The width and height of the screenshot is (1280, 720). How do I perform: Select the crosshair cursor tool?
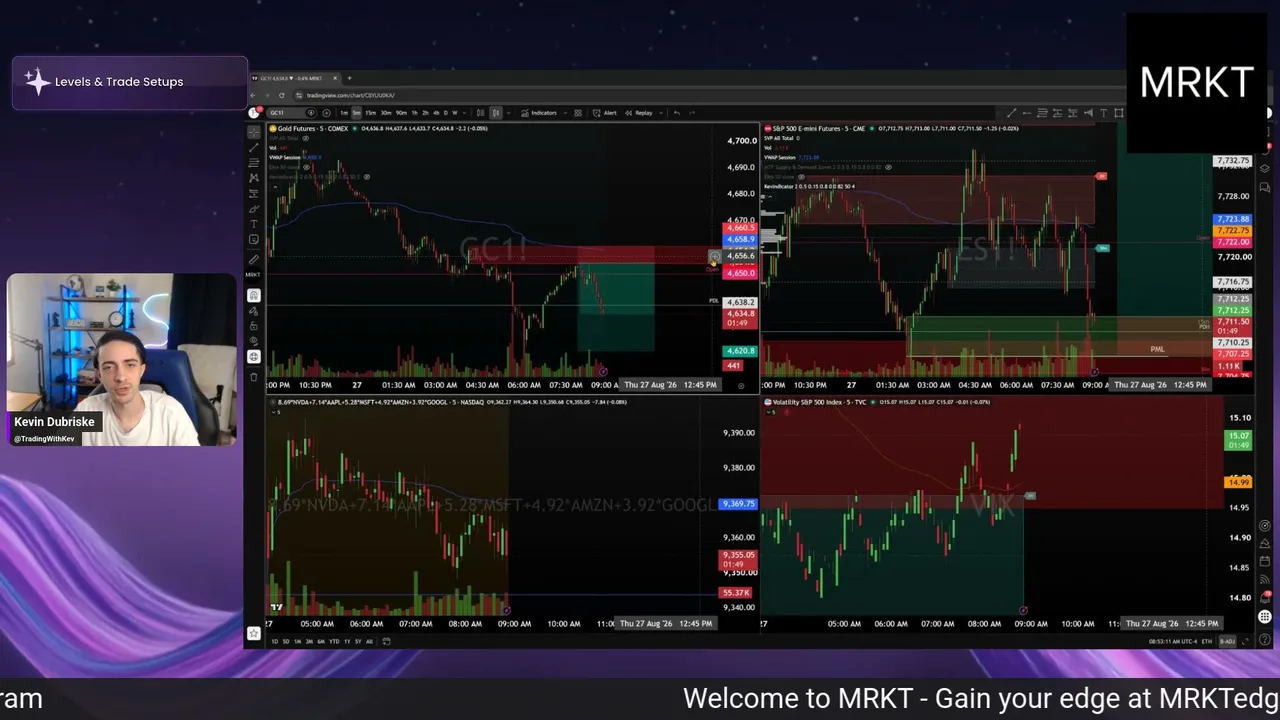254,131
